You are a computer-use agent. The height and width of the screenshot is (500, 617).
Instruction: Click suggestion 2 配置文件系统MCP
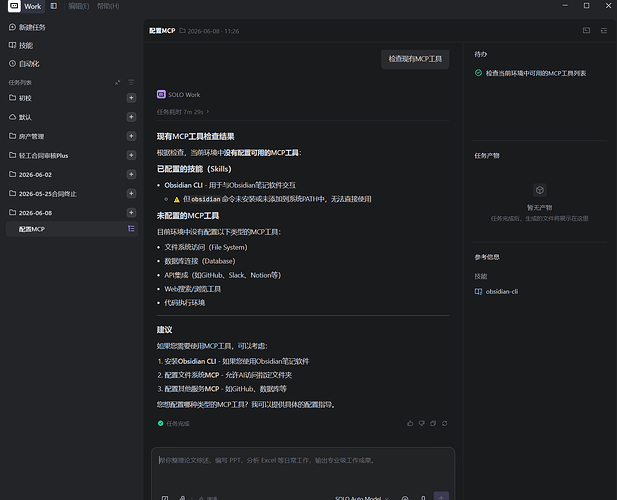tap(225, 375)
